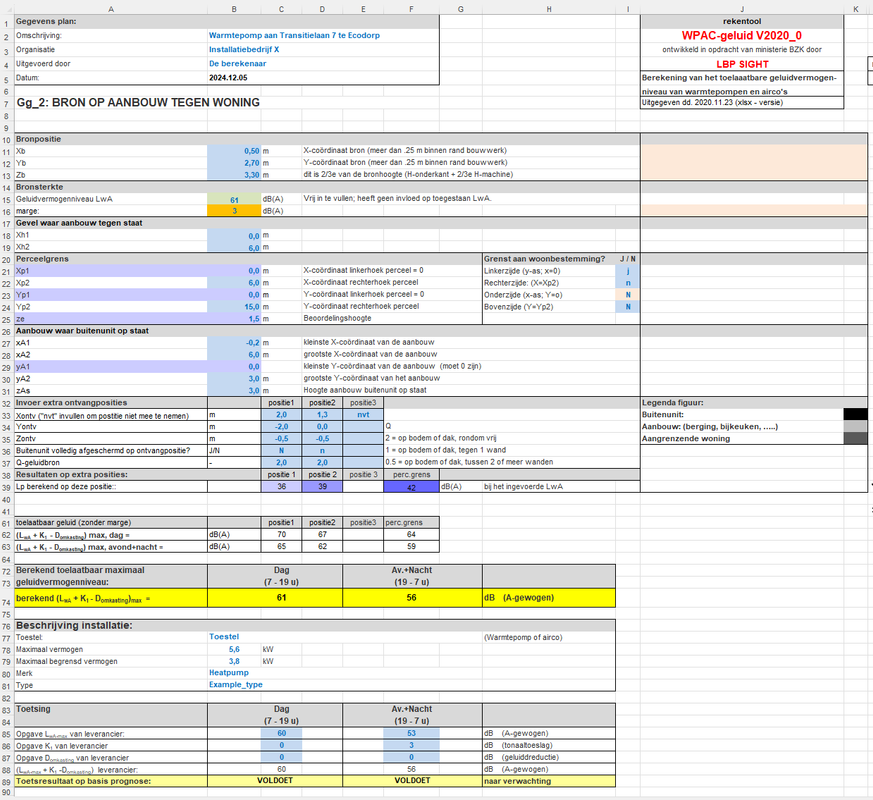Click the Type value 'Example_type'
The height and width of the screenshot is (800, 873).
[236, 685]
